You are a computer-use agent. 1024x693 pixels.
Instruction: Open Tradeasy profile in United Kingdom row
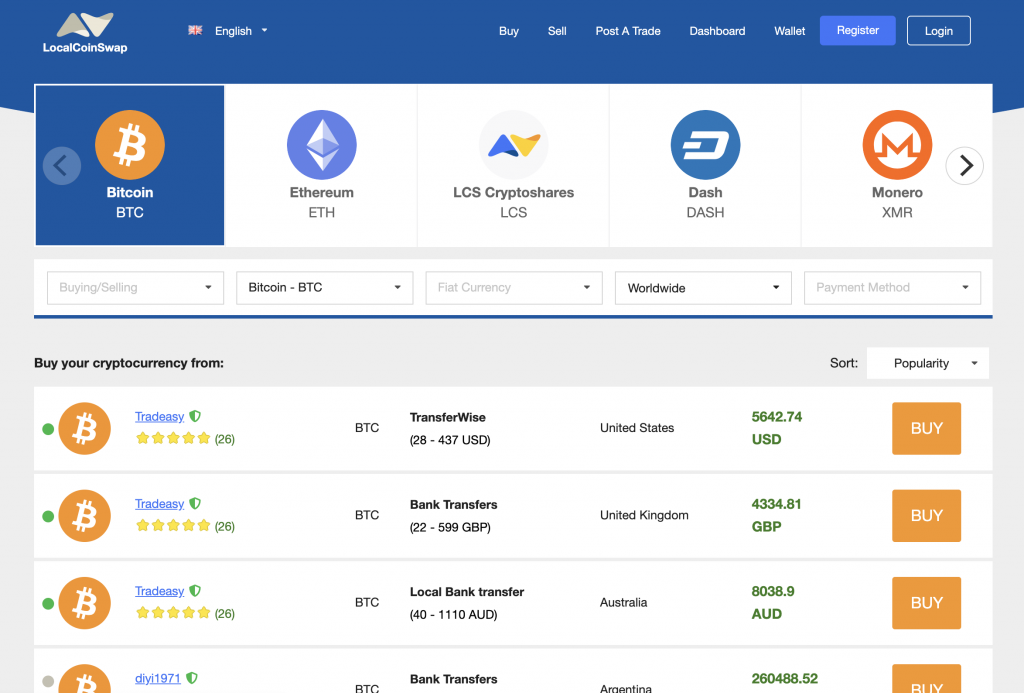tap(159, 504)
